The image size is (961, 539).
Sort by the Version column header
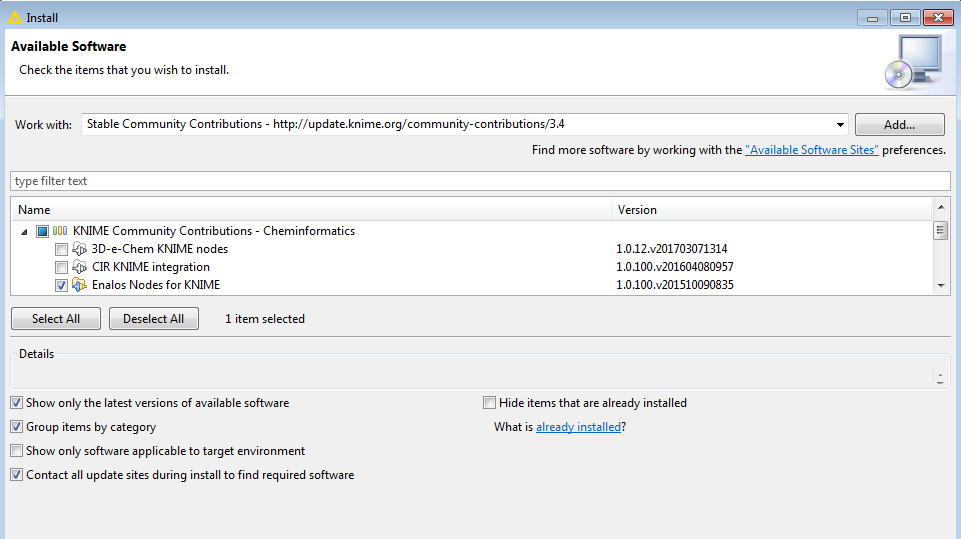(772, 210)
